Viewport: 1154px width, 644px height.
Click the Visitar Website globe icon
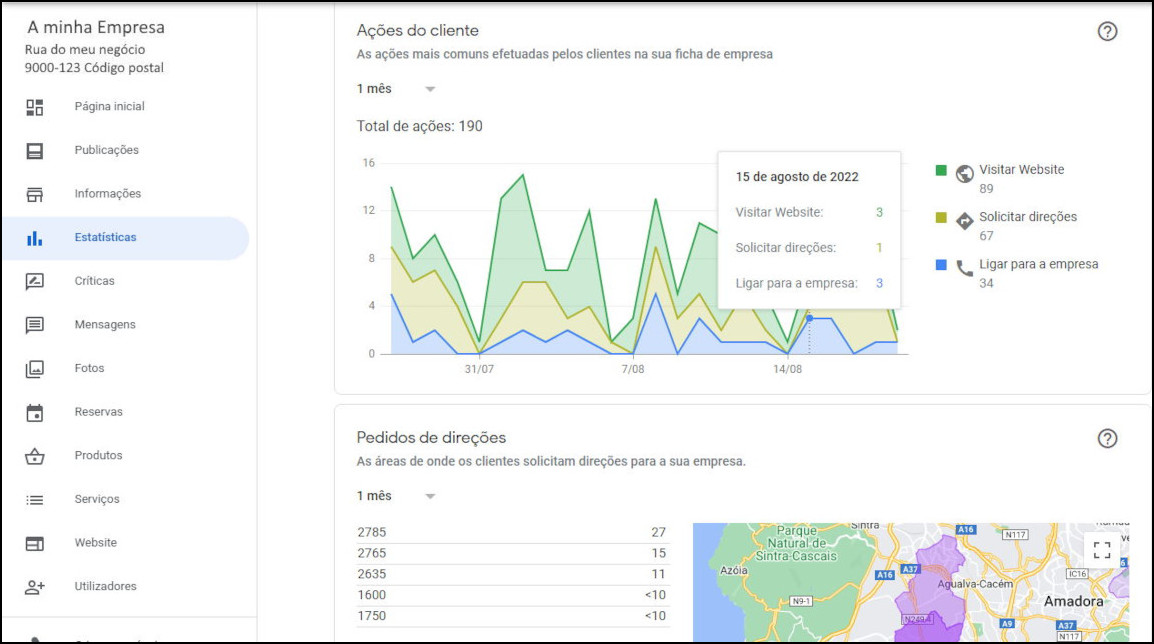(964, 174)
